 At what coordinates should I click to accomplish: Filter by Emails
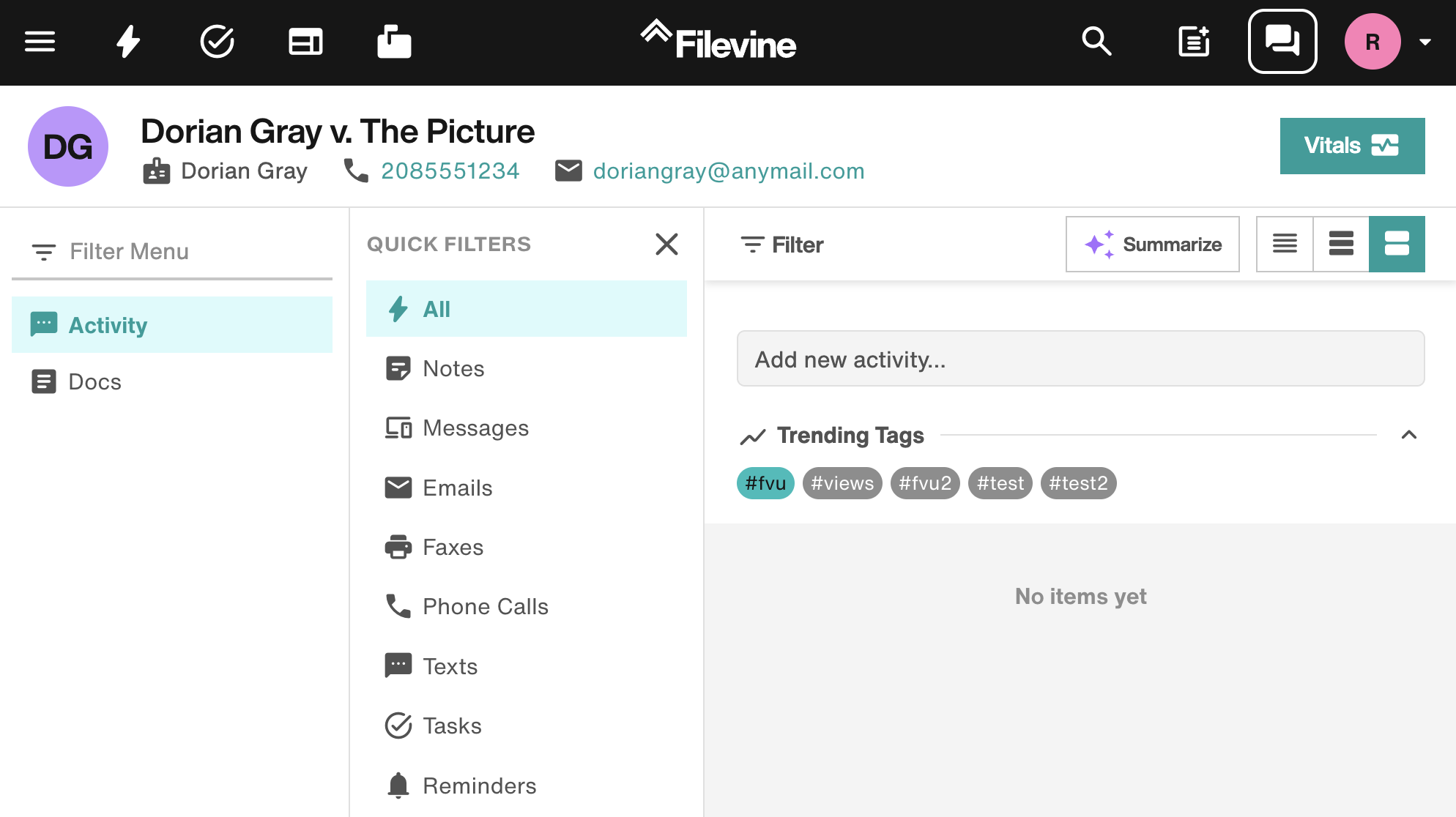tap(527, 488)
